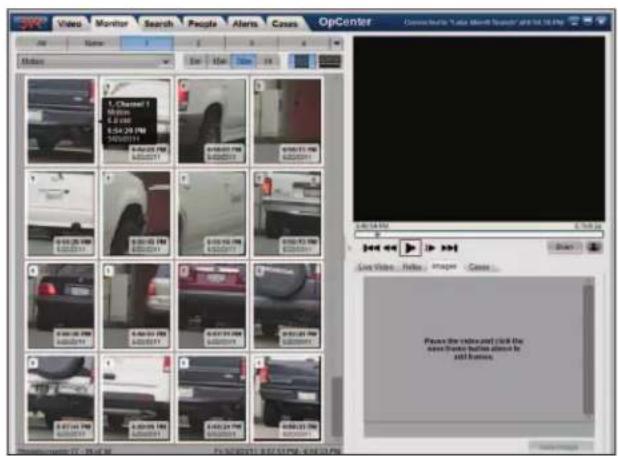
Task: Toggle the channel 3 filter button
Action: pos(251,43)
